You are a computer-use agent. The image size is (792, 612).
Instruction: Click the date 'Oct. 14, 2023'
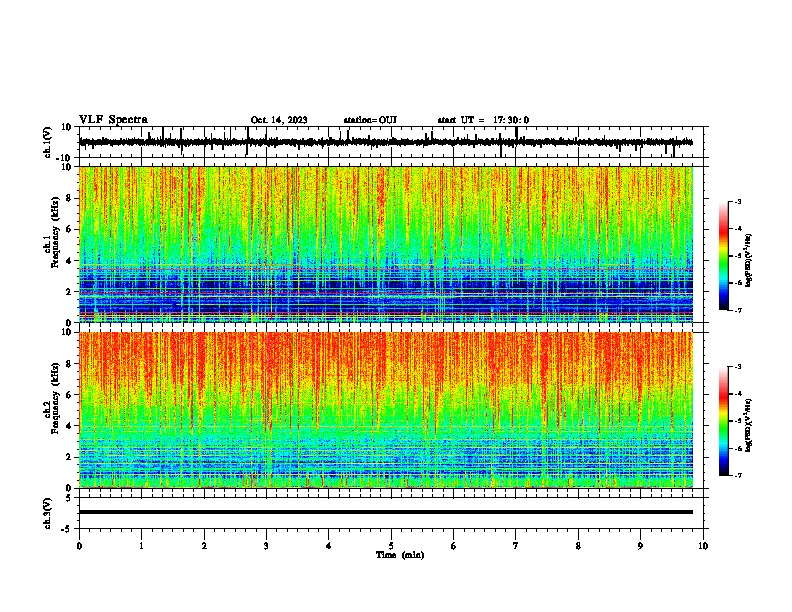pyautogui.click(x=279, y=120)
